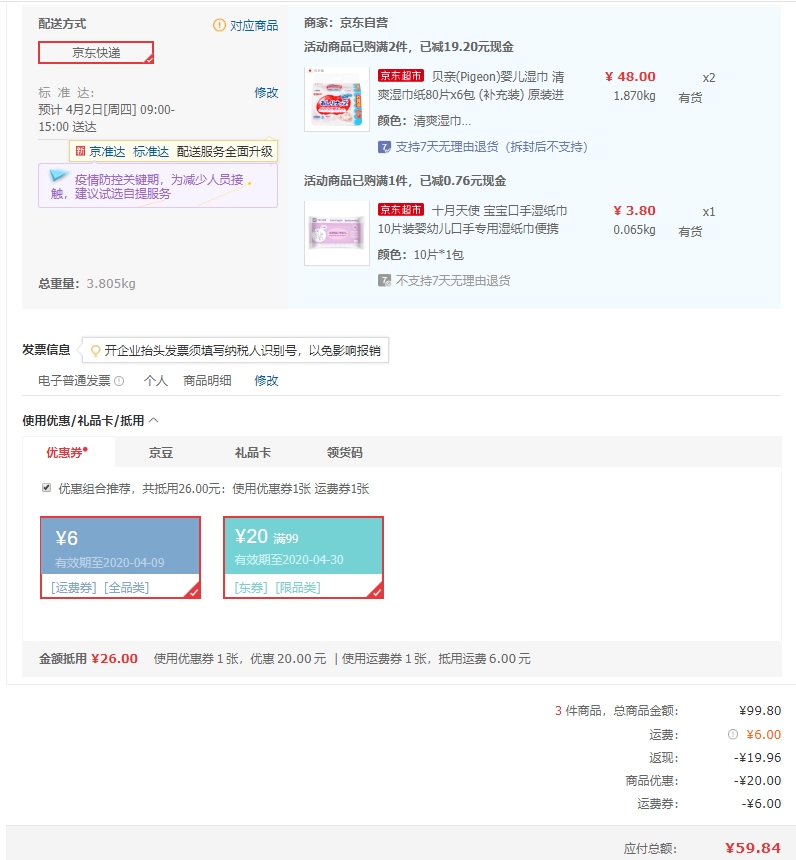Click the orange info icon beside 对应商品

click(x=219, y=25)
